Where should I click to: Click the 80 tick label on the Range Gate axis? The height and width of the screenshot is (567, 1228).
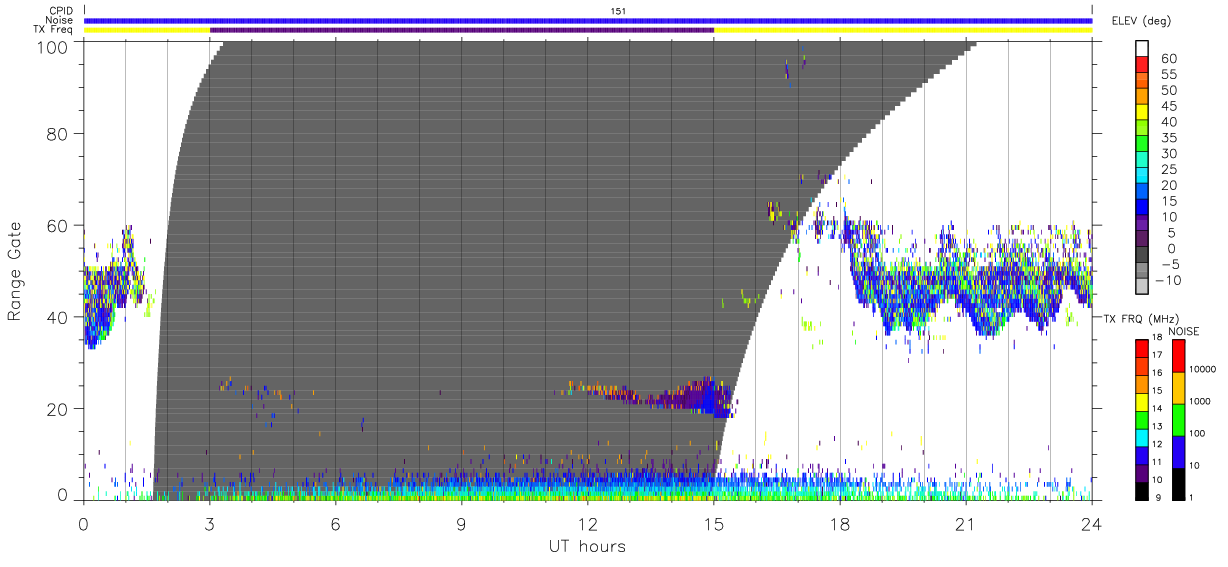pyautogui.click(x=59, y=133)
